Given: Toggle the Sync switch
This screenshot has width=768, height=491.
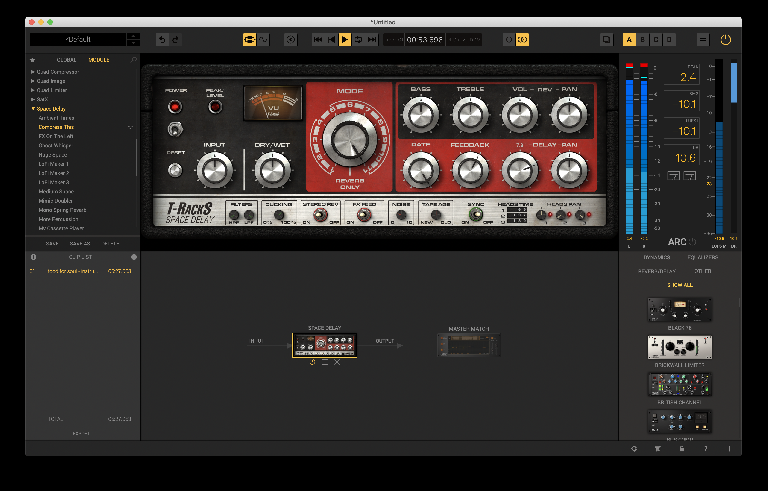Looking at the screenshot, I should coord(476,215).
